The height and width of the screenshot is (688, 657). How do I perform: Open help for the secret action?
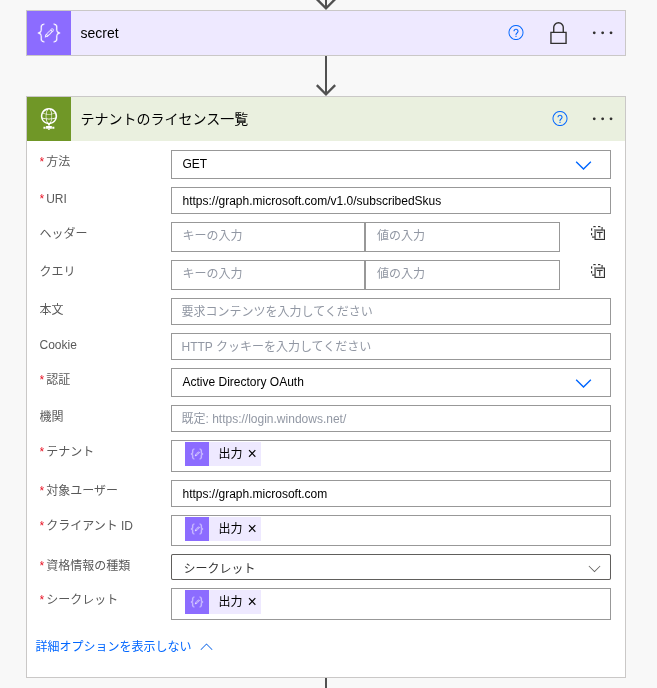coord(516,33)
